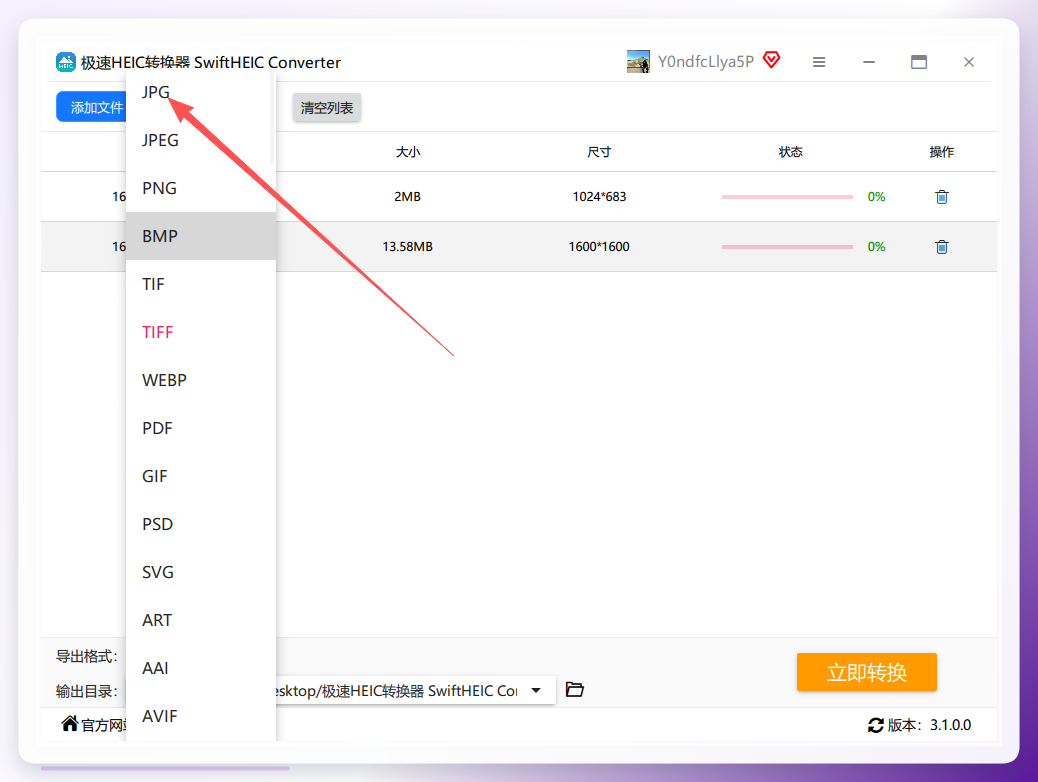Select PNG as the export format
Screen dimensions: 1038x782
coord(201,188)
